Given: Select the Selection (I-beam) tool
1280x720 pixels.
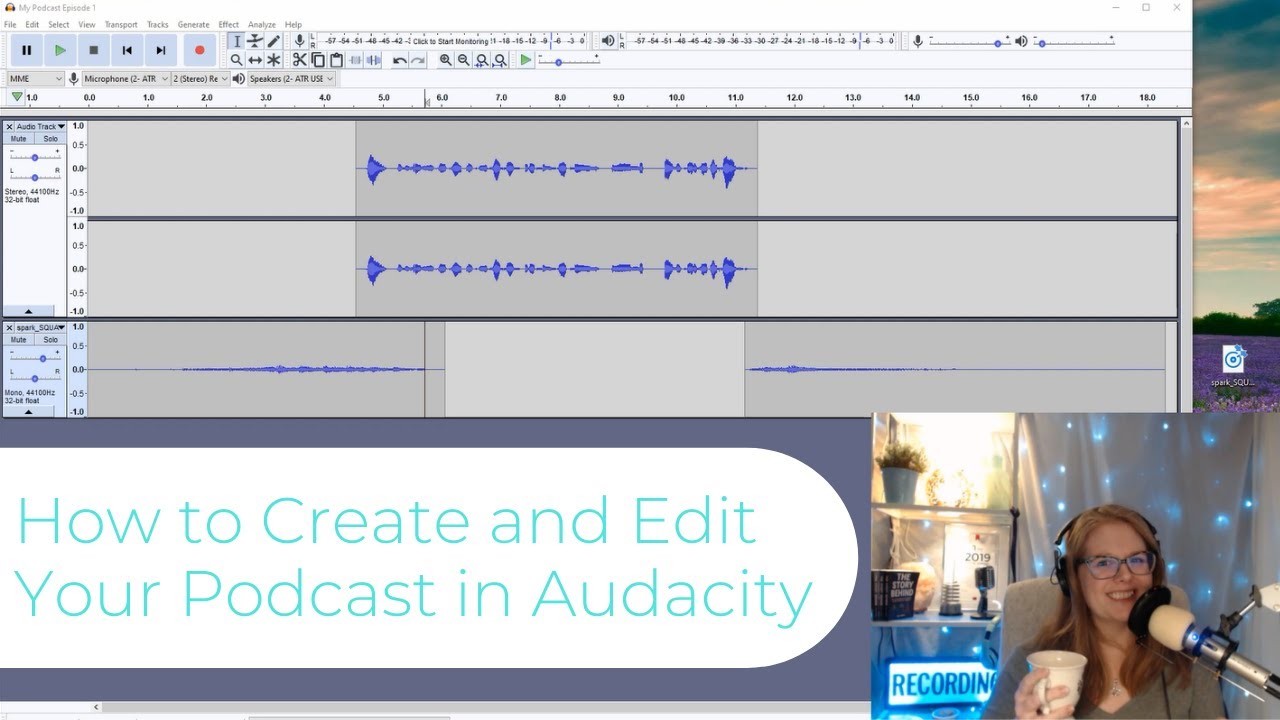Looking at the screenshot, I should [236, 41].
